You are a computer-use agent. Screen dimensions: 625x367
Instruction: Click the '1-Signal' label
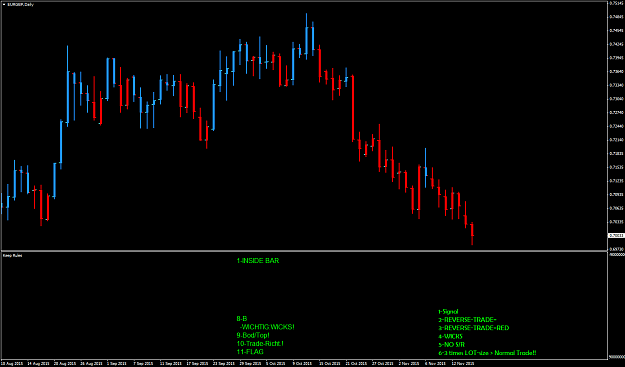[448, 312]
